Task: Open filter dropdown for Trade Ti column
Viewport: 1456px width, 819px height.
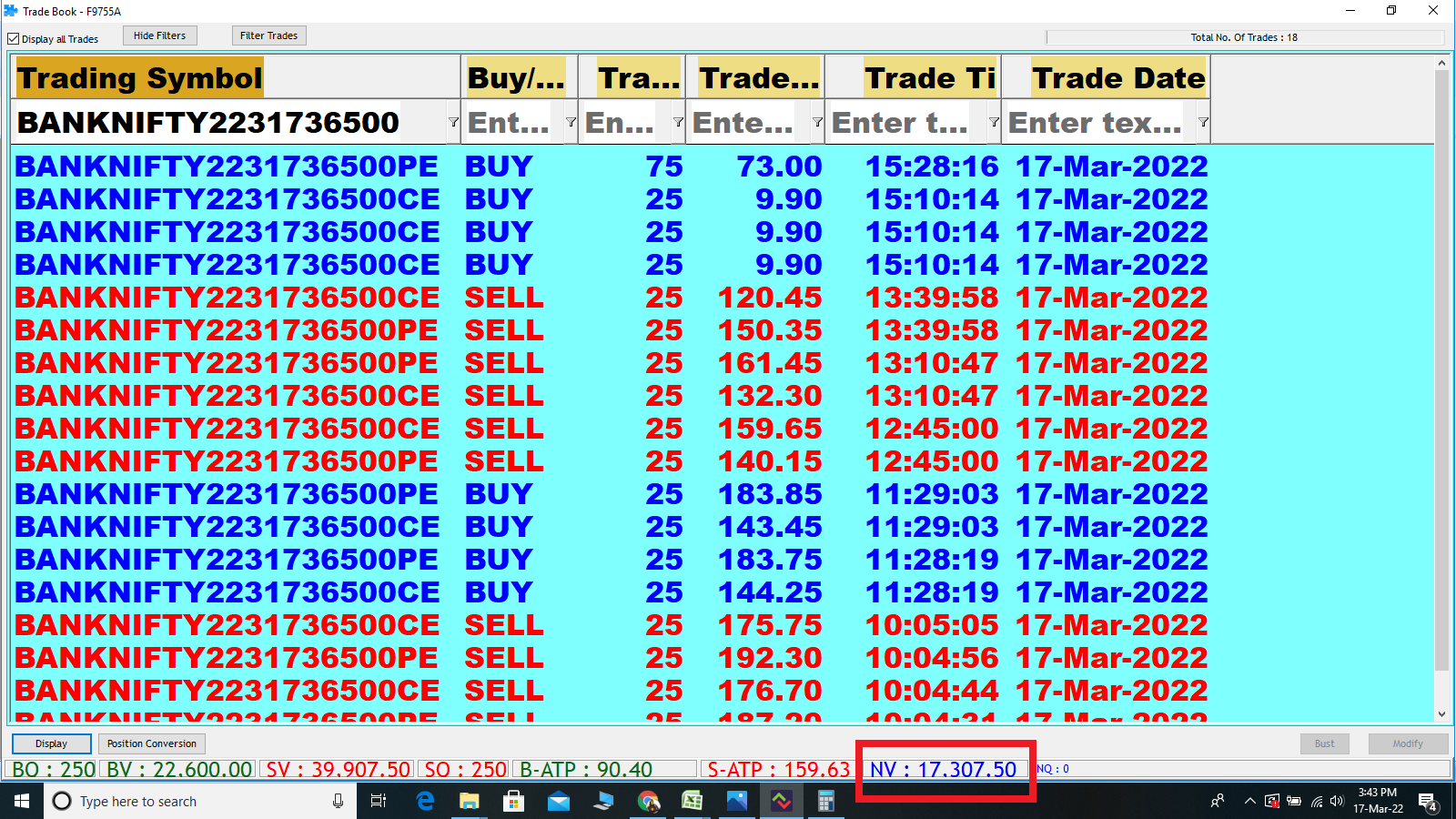Action: point(994,122)
